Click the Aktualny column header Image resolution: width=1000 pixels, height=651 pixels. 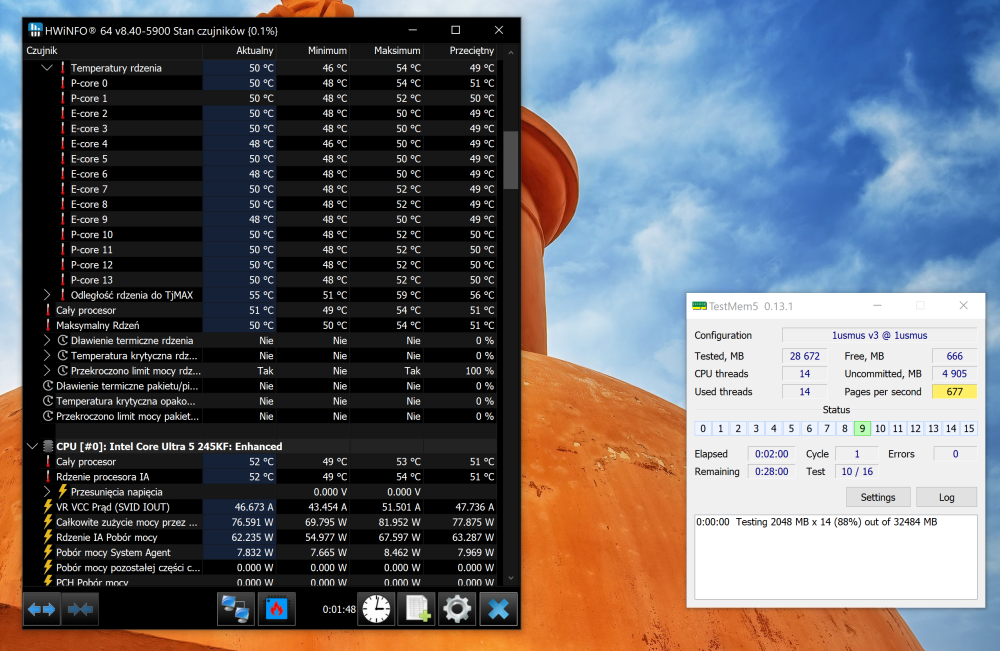(254, 50)
